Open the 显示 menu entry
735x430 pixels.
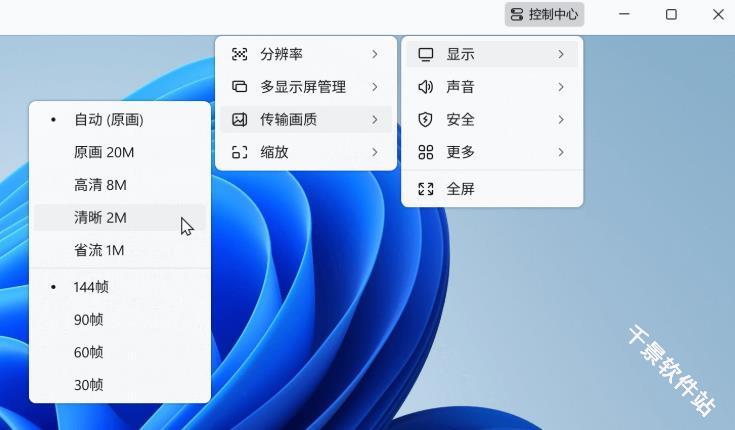click(492, 54)
